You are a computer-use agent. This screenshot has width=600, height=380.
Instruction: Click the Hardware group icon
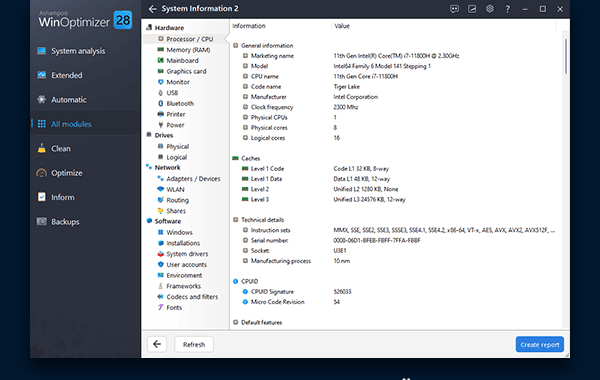149,28
